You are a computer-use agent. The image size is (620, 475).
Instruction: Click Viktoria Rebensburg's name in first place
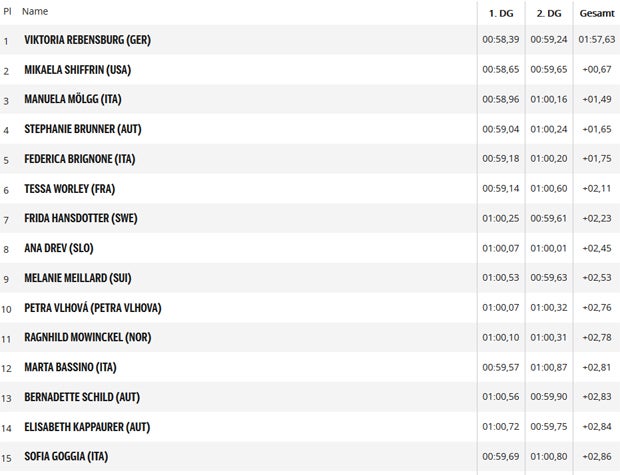pyautogui.click(x=87, y=40)
